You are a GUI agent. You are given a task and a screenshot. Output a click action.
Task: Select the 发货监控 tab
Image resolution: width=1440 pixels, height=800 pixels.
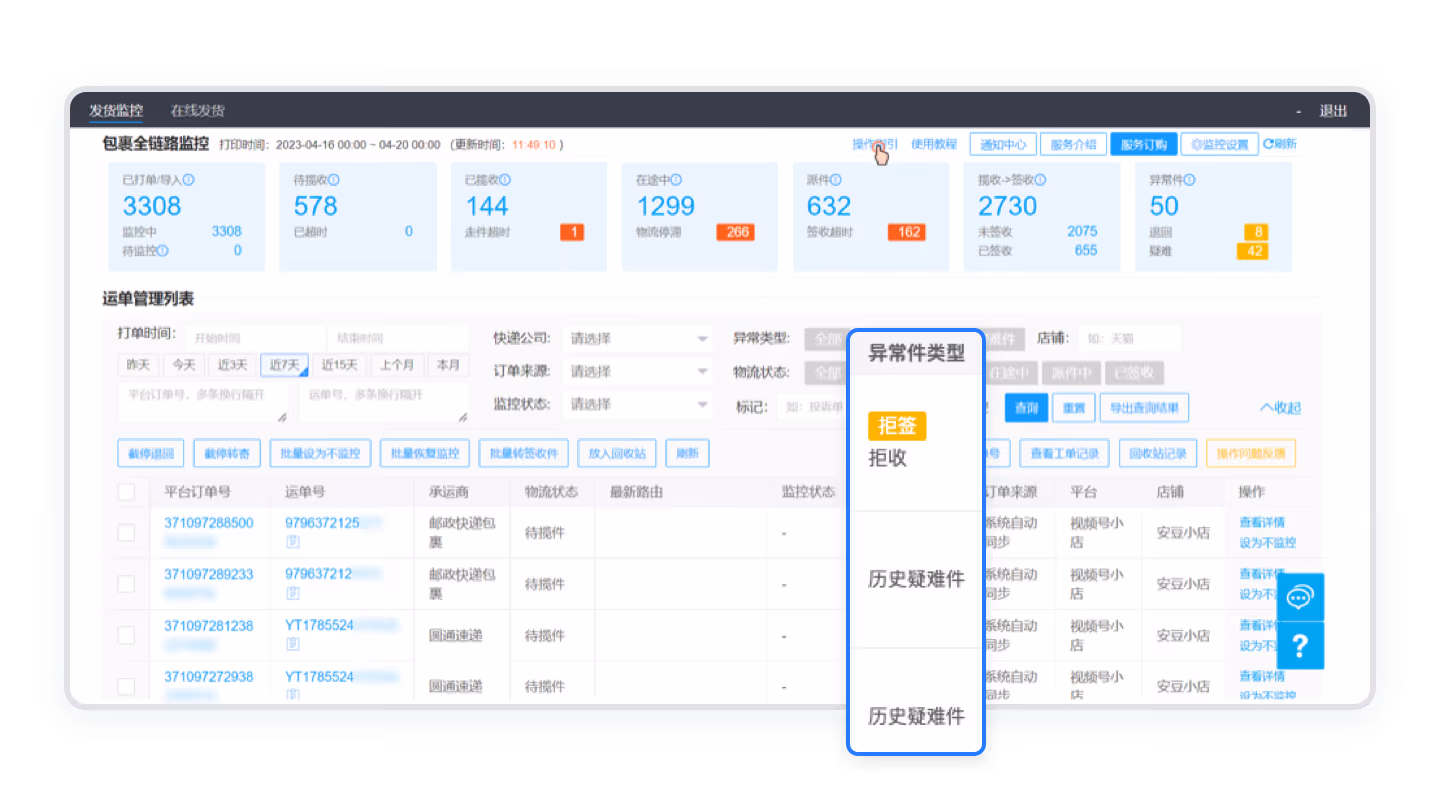pyautogui.click(x=116, y=110)
